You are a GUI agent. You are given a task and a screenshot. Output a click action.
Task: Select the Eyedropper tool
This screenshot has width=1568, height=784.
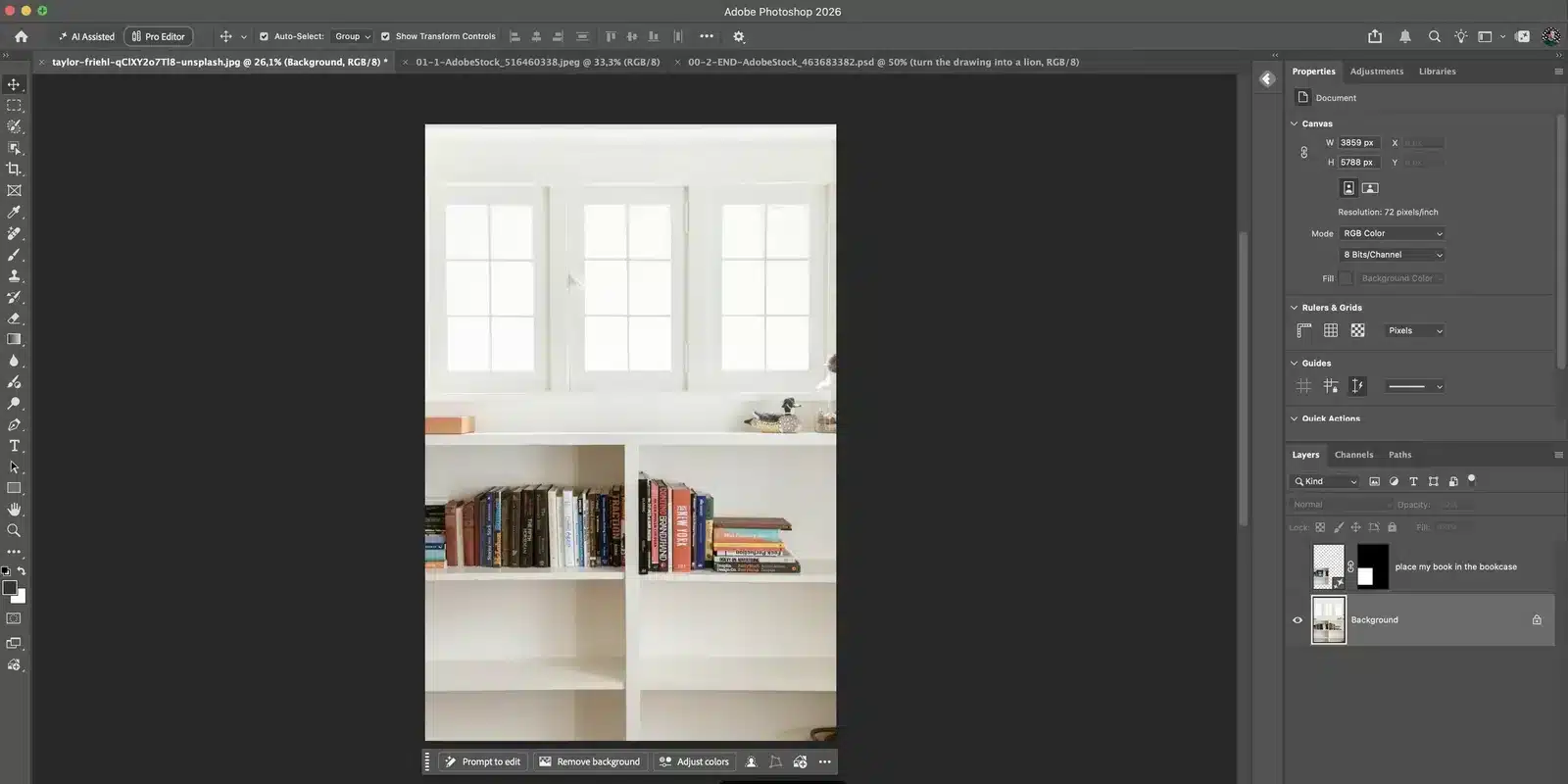(x=14, y=212)
